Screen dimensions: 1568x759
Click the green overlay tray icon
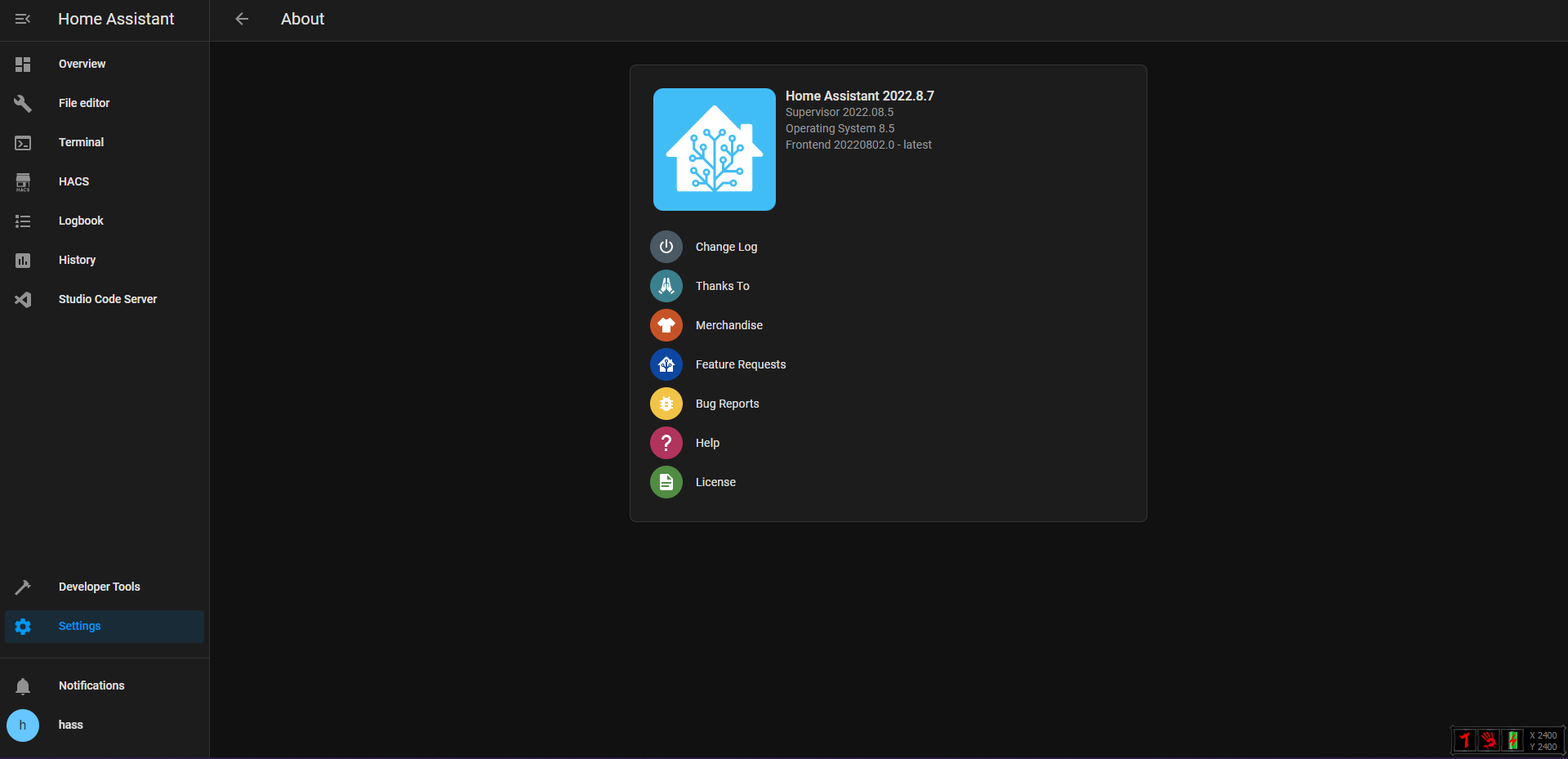[x=1512, y=740]
